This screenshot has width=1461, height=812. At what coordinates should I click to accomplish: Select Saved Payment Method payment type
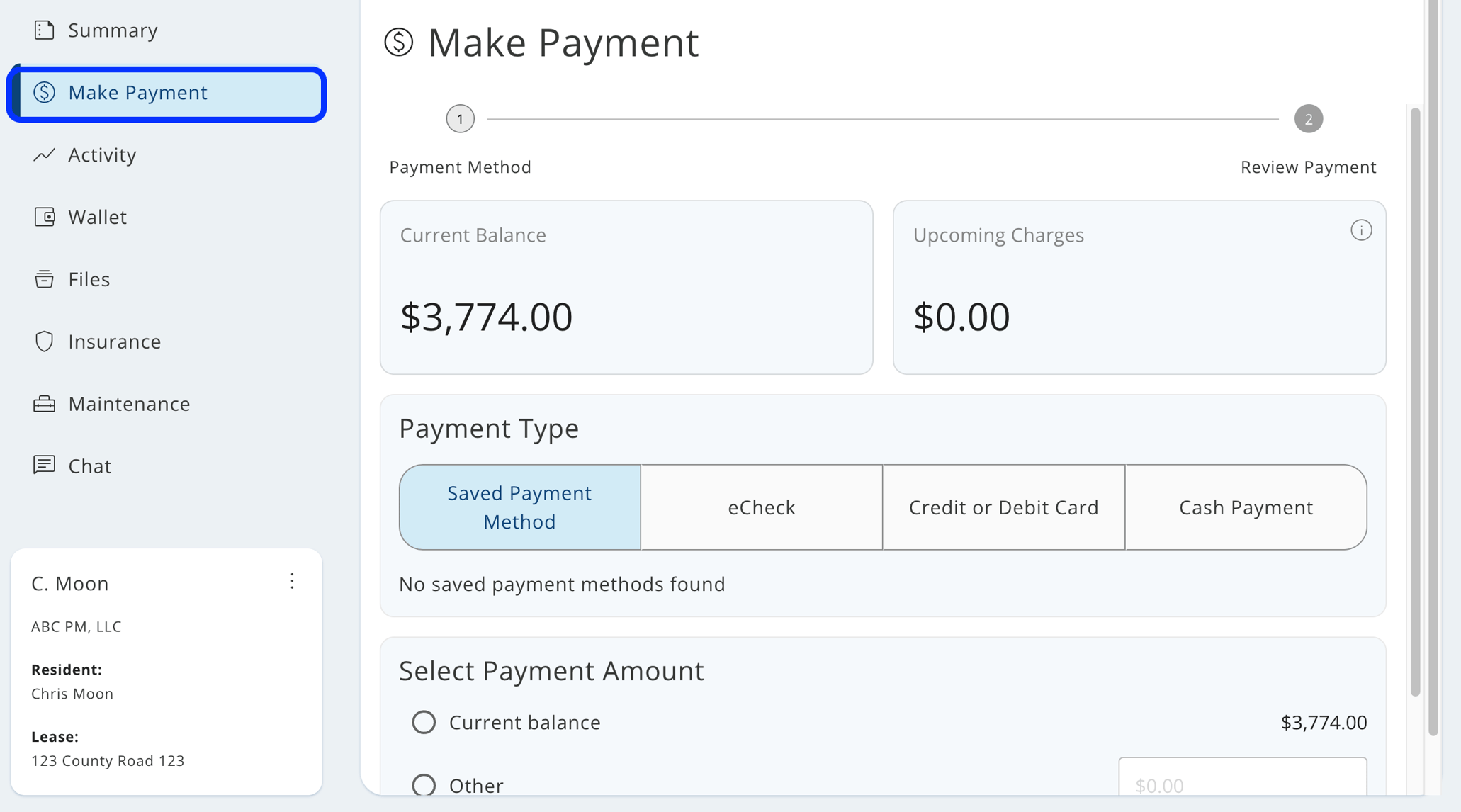(x=519, y=507)
